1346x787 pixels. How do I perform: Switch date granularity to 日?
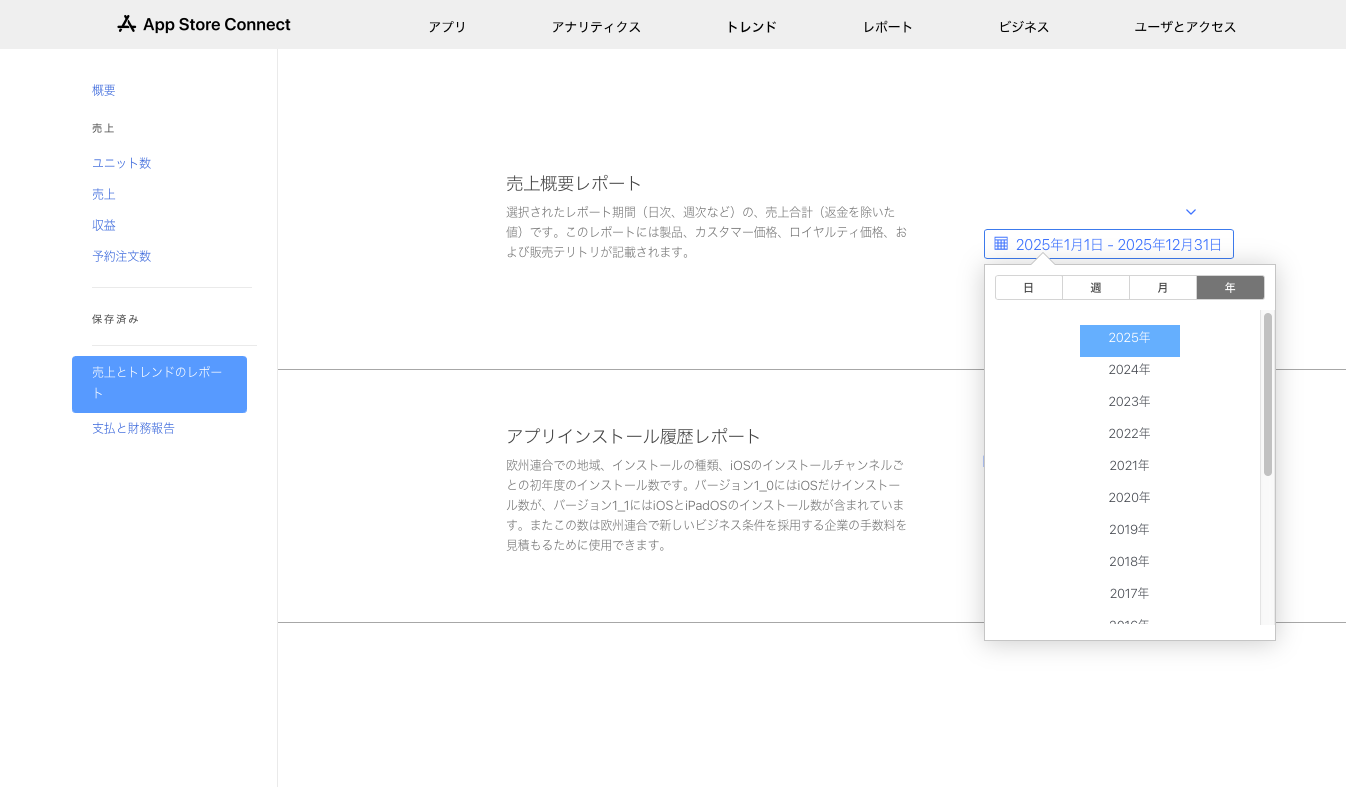(1028, 288)
